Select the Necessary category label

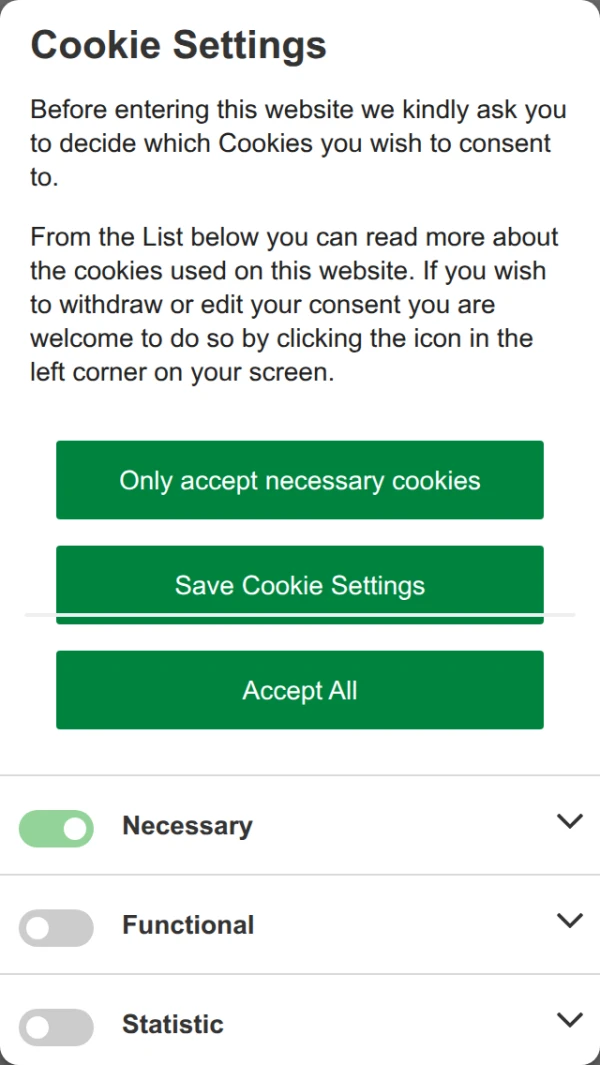pyautogui.click(x=187, y=826)
